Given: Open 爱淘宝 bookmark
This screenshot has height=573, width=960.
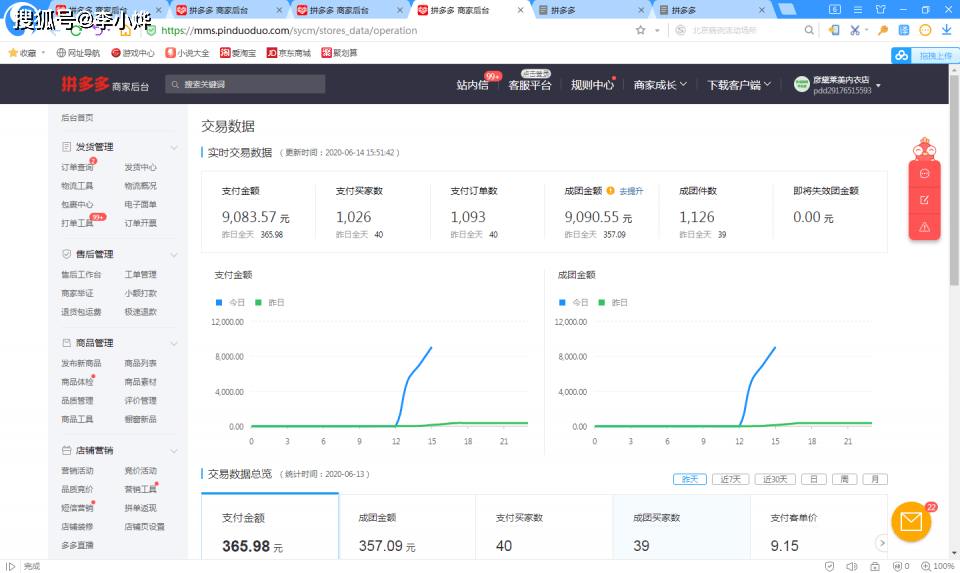Looking at the screenshot, I should (x=238, y=53).
